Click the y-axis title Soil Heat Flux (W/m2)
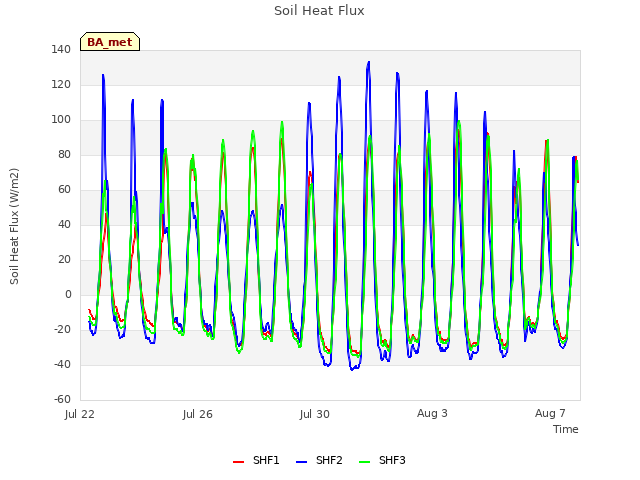640x480 pixels. (14, 226)
